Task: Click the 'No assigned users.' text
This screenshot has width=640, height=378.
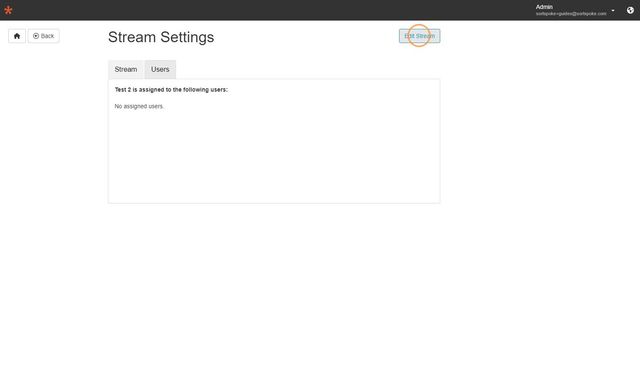Action: (x=139, y=106)
